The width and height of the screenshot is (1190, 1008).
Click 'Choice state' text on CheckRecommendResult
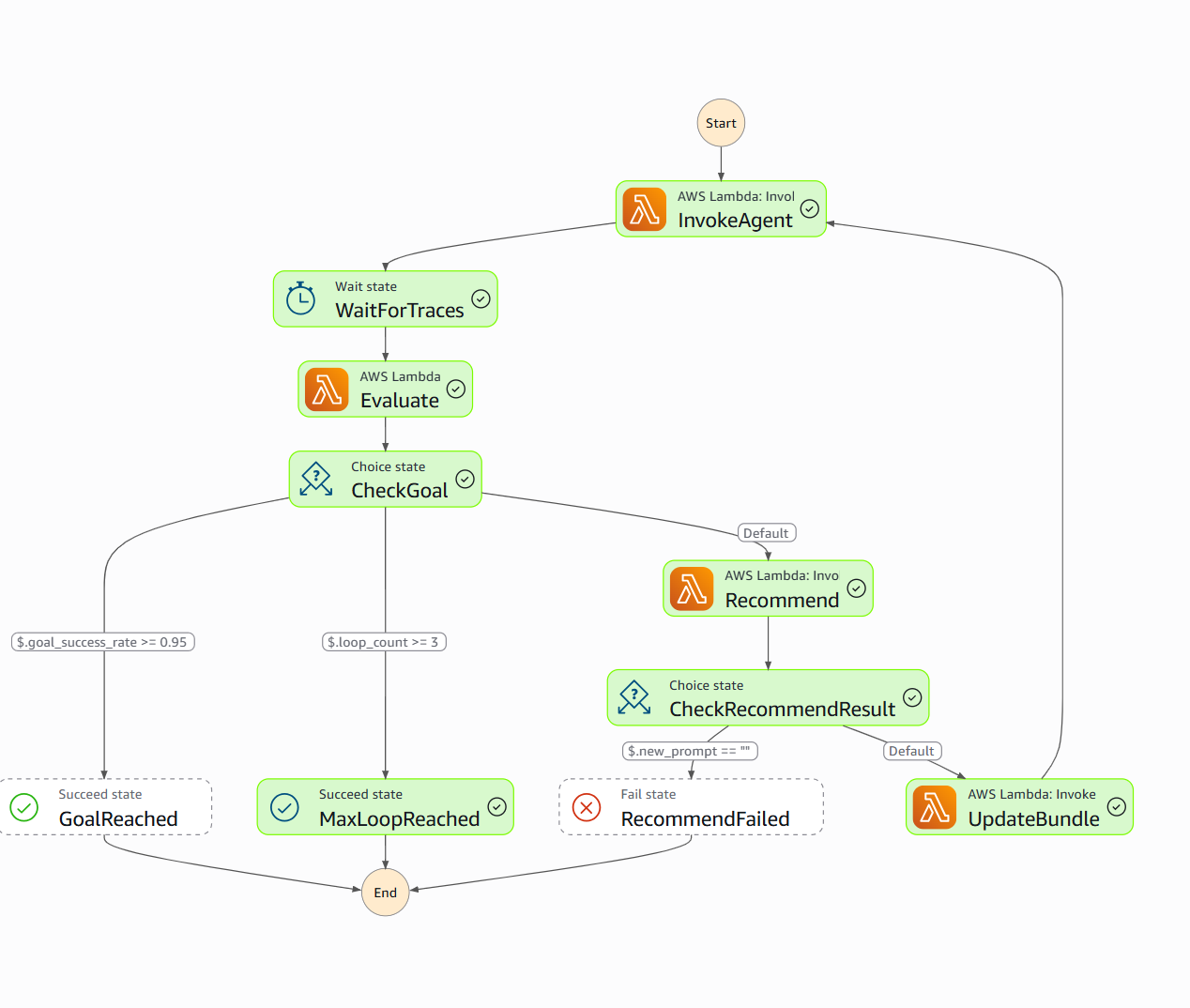point(706,685)
